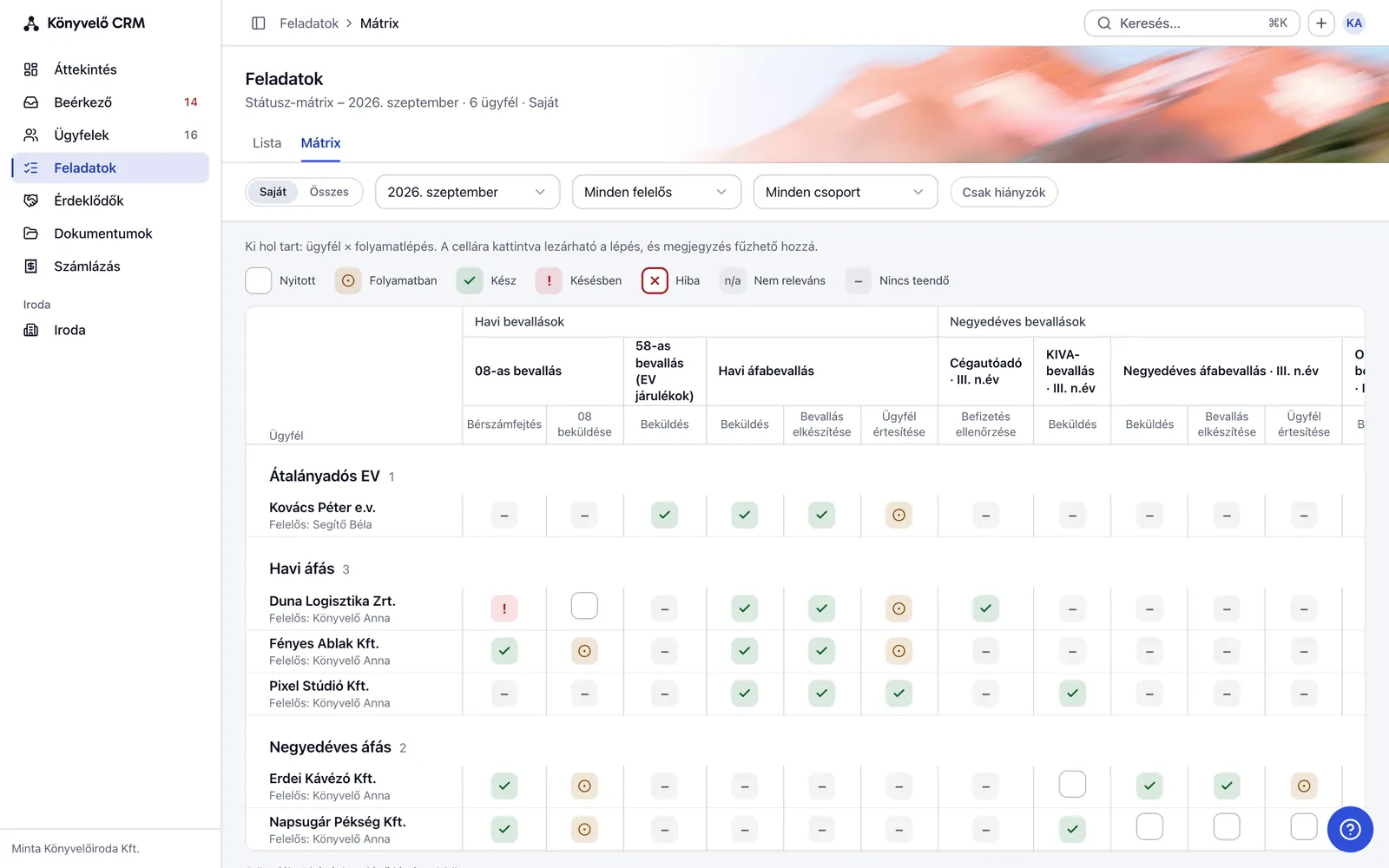Open the Minden csoport dropdown
Image resolution: width=1389 pixels, height=868 pixels.
click(846, 192)
